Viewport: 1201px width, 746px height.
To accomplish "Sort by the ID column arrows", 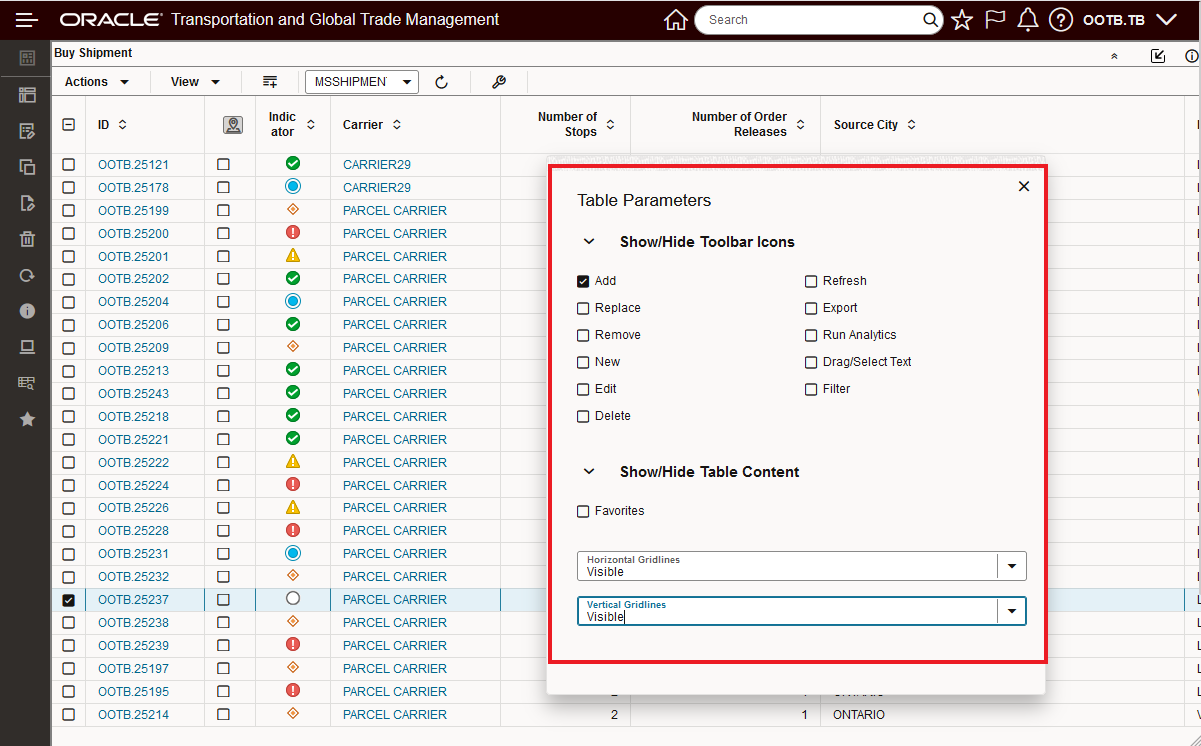I will click(x=123, y=125).
